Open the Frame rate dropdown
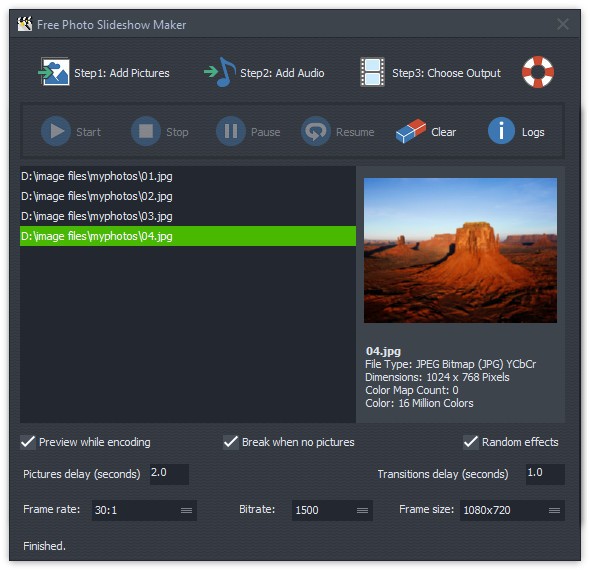This screenshot has height=570, width=590. (x=144, y=510)
